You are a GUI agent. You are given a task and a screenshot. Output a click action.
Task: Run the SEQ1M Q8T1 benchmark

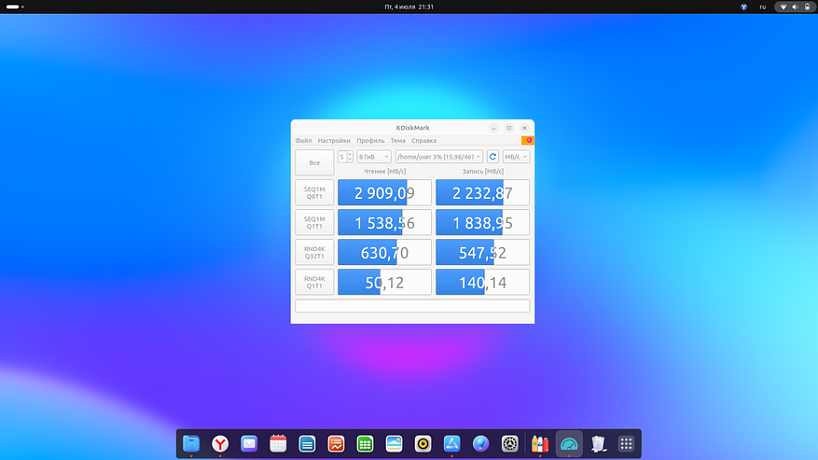click(x=314, y=192)
